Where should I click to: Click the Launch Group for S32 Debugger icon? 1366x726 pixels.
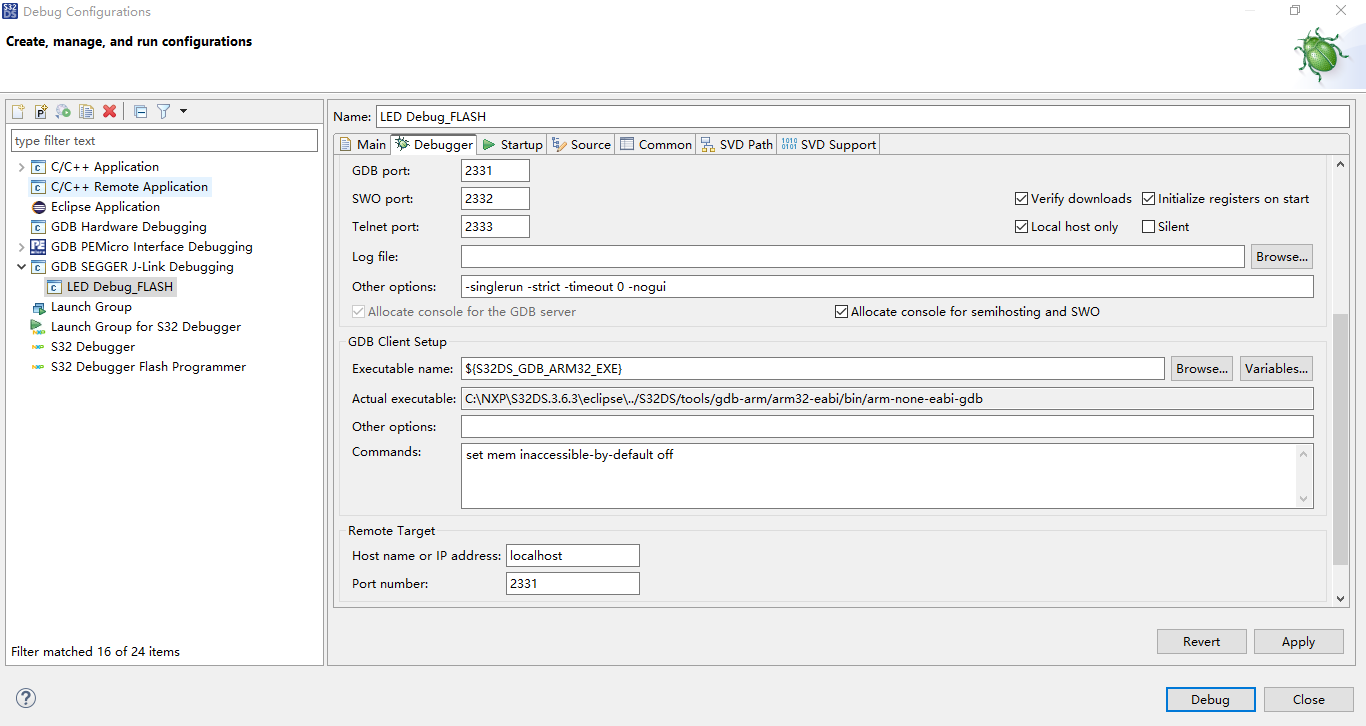(38, 327)
